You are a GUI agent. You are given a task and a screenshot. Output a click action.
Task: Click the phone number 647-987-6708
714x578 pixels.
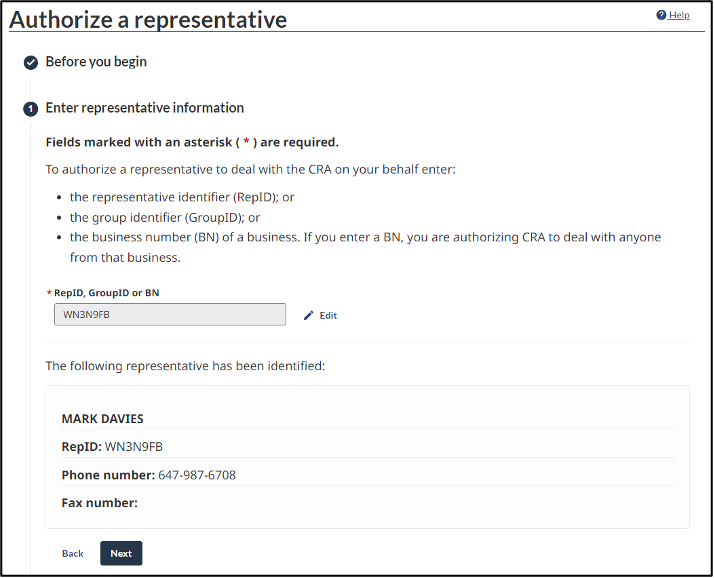[197, 475]
